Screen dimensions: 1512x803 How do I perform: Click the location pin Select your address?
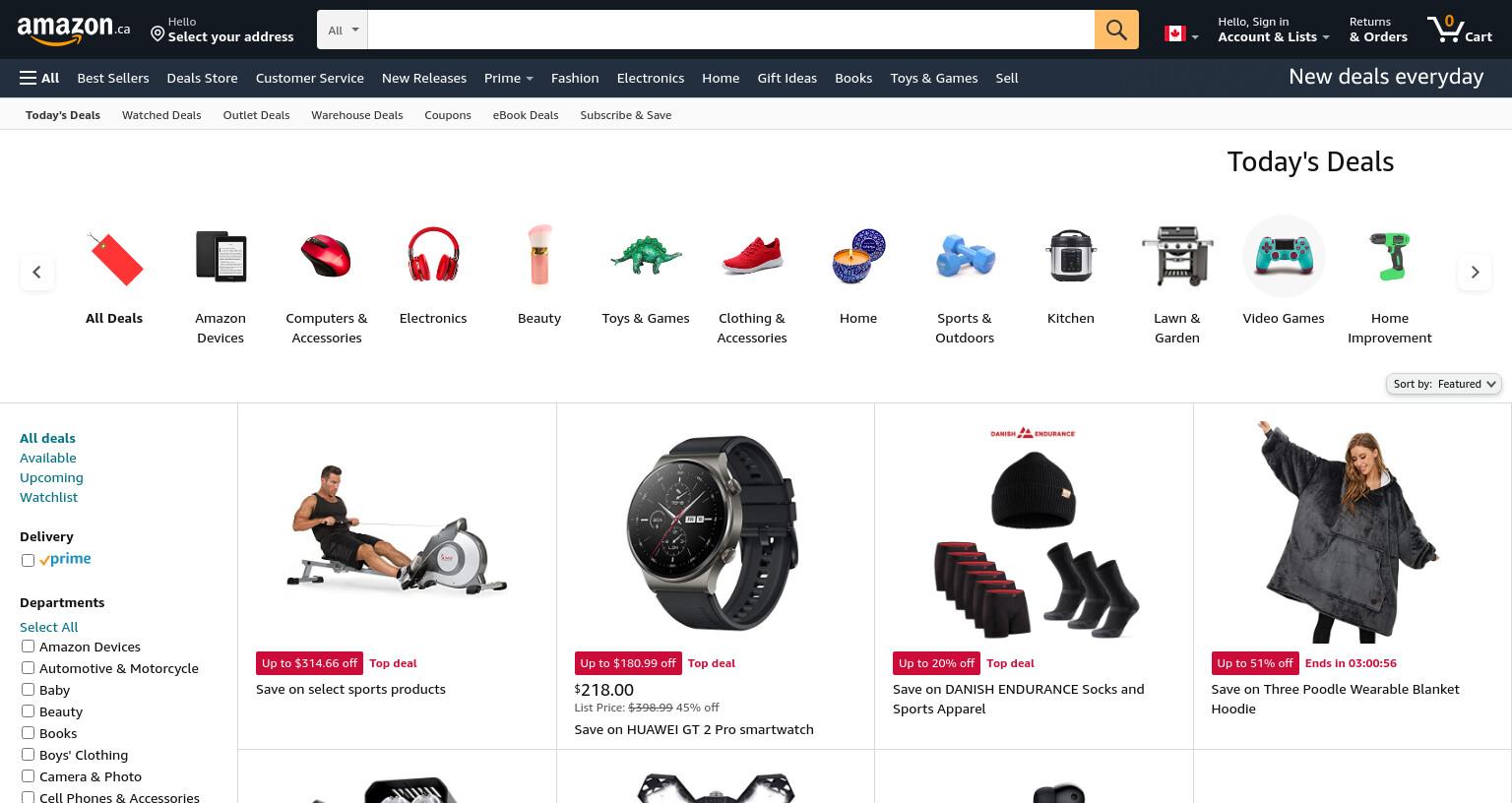(x=222, y=30)
